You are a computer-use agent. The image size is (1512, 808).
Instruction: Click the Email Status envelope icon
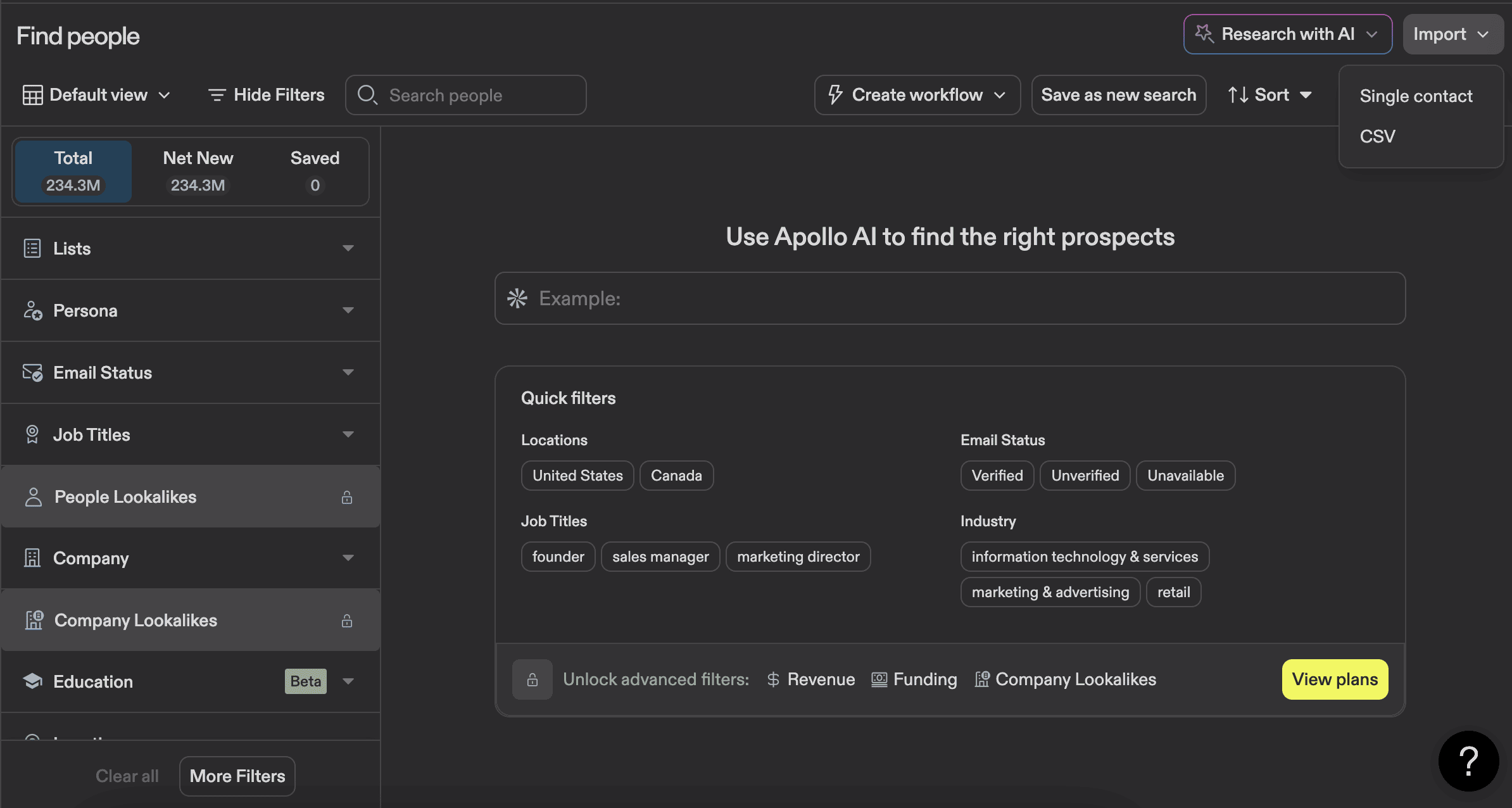point(32,372)
